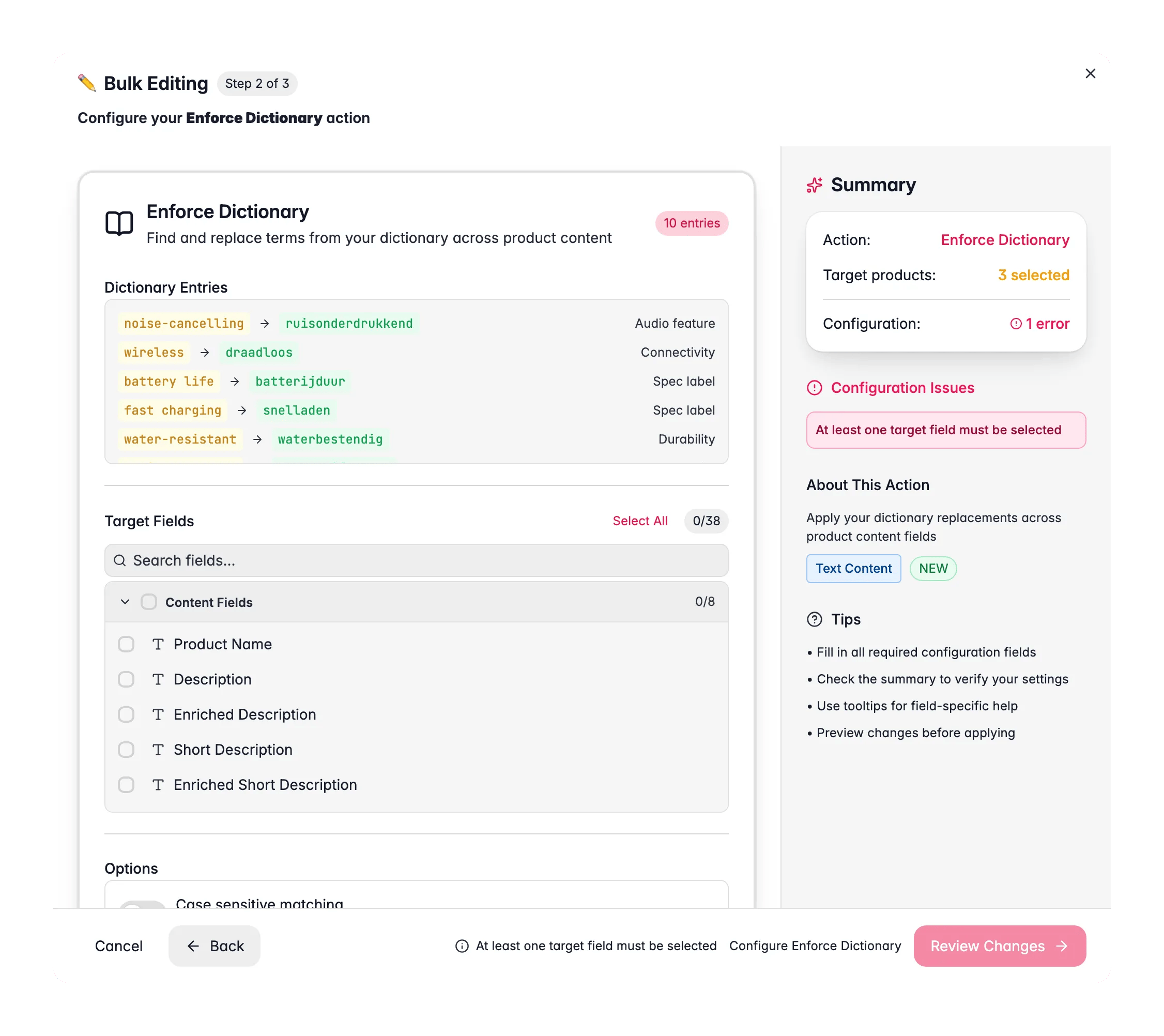Click source term water-resistant
Viewport: 1164px width, 1036px height.
(x=180, y=439)
